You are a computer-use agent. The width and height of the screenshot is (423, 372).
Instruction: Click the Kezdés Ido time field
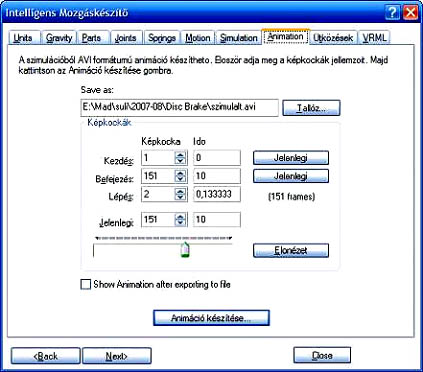217,158
